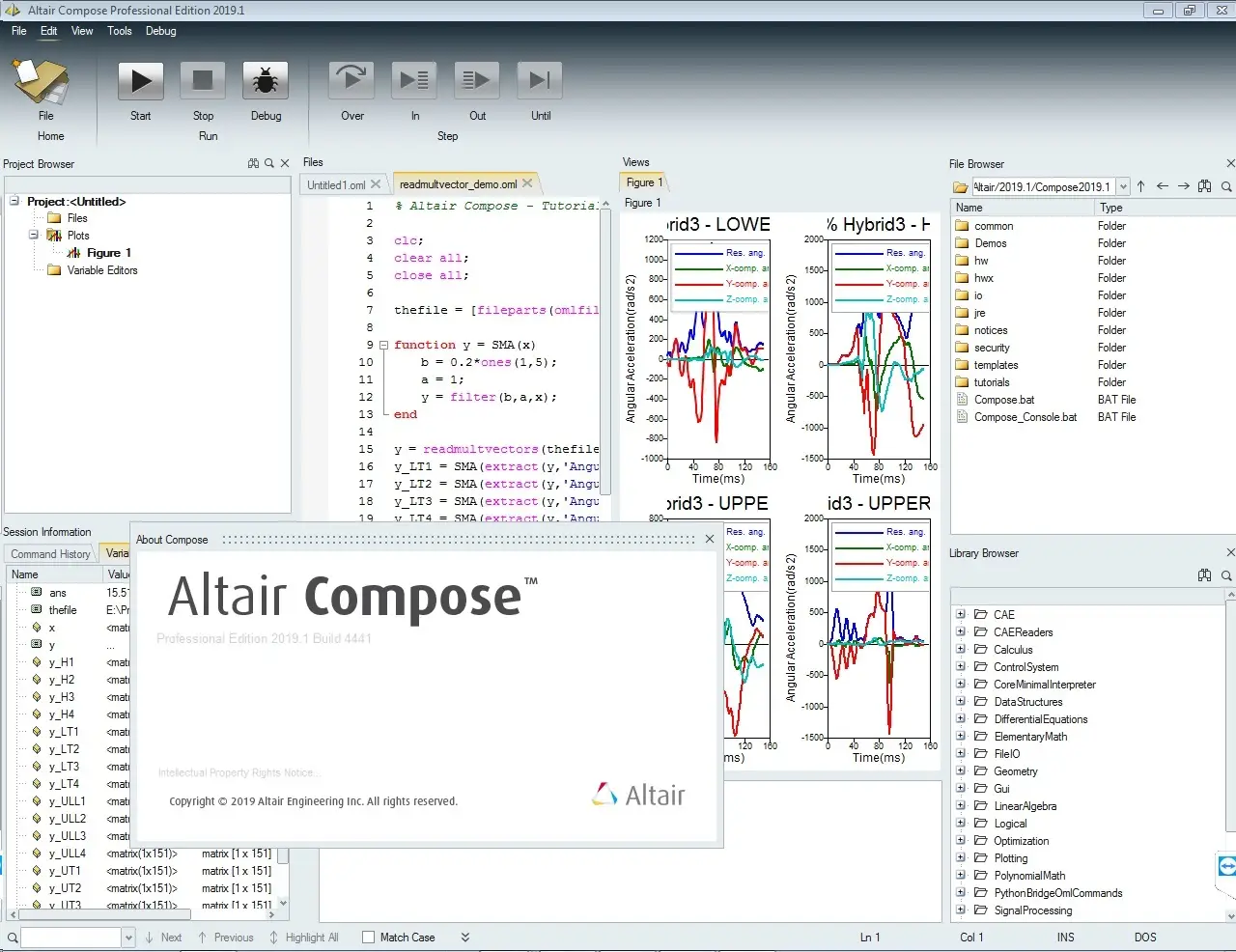The width and height of the screenshot is (1236, 952).
Task: Collapse the SMA function code fold
Action: click(383, 345)
